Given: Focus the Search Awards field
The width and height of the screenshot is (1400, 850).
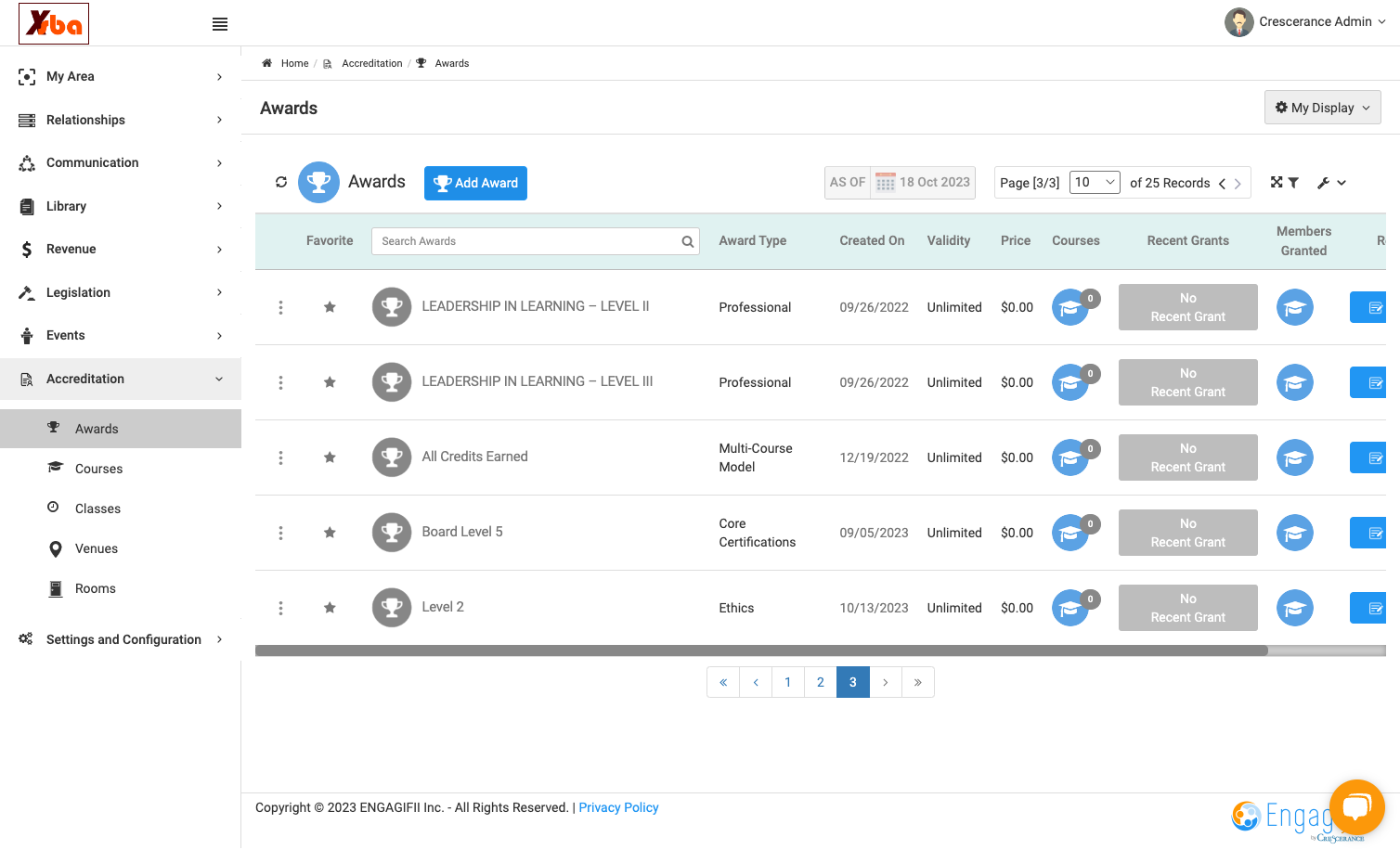Looking at the screenshot, I should 535,241.
